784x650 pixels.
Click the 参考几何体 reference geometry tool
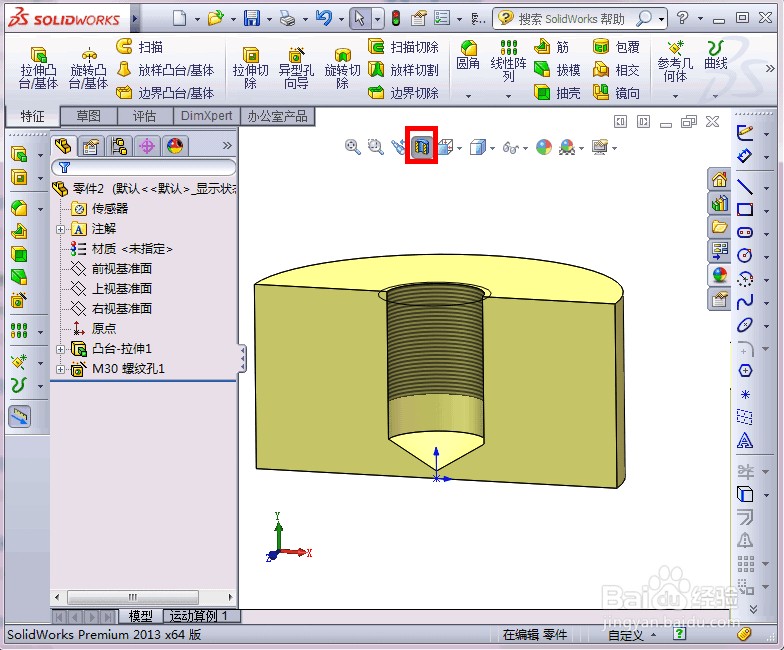[675, 61]
